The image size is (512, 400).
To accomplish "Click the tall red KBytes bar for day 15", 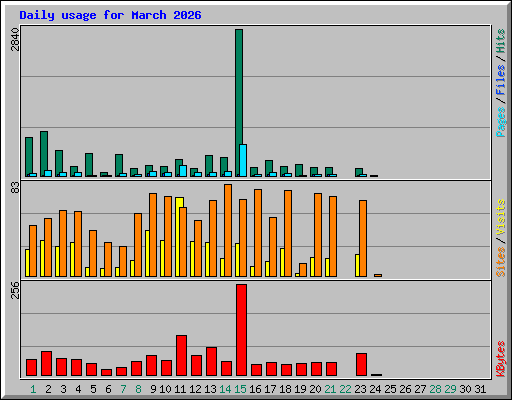I will pyautogui.click(x=241, y=330).
